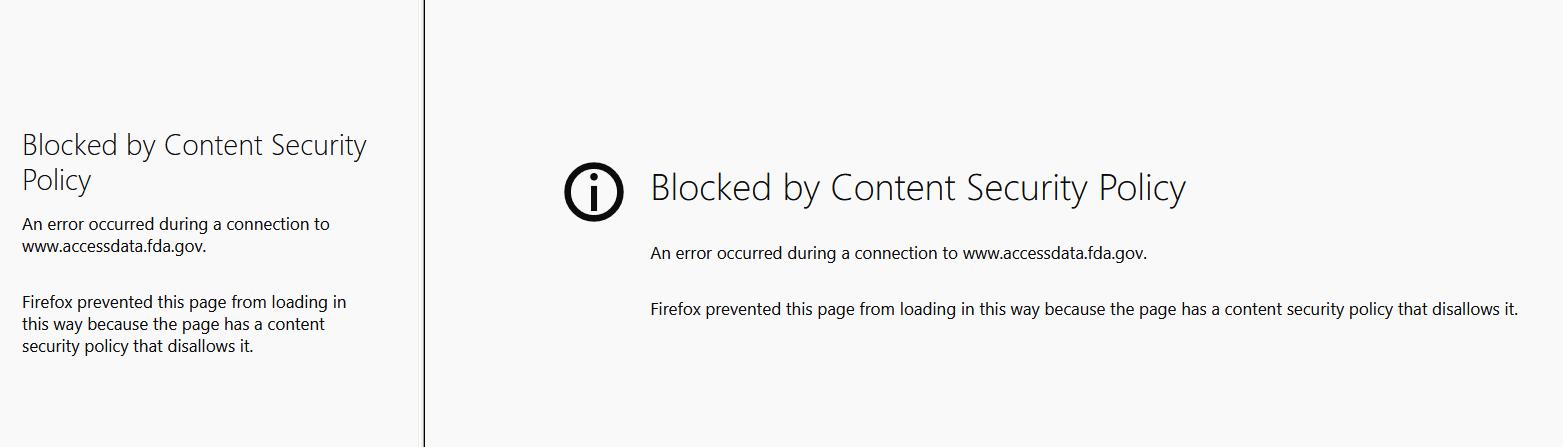The height and width of the screenshot is (447, 1563).
Task: Click the left pane's Blocked by Content Security Policy heading
Action: [x=194, y=163]
